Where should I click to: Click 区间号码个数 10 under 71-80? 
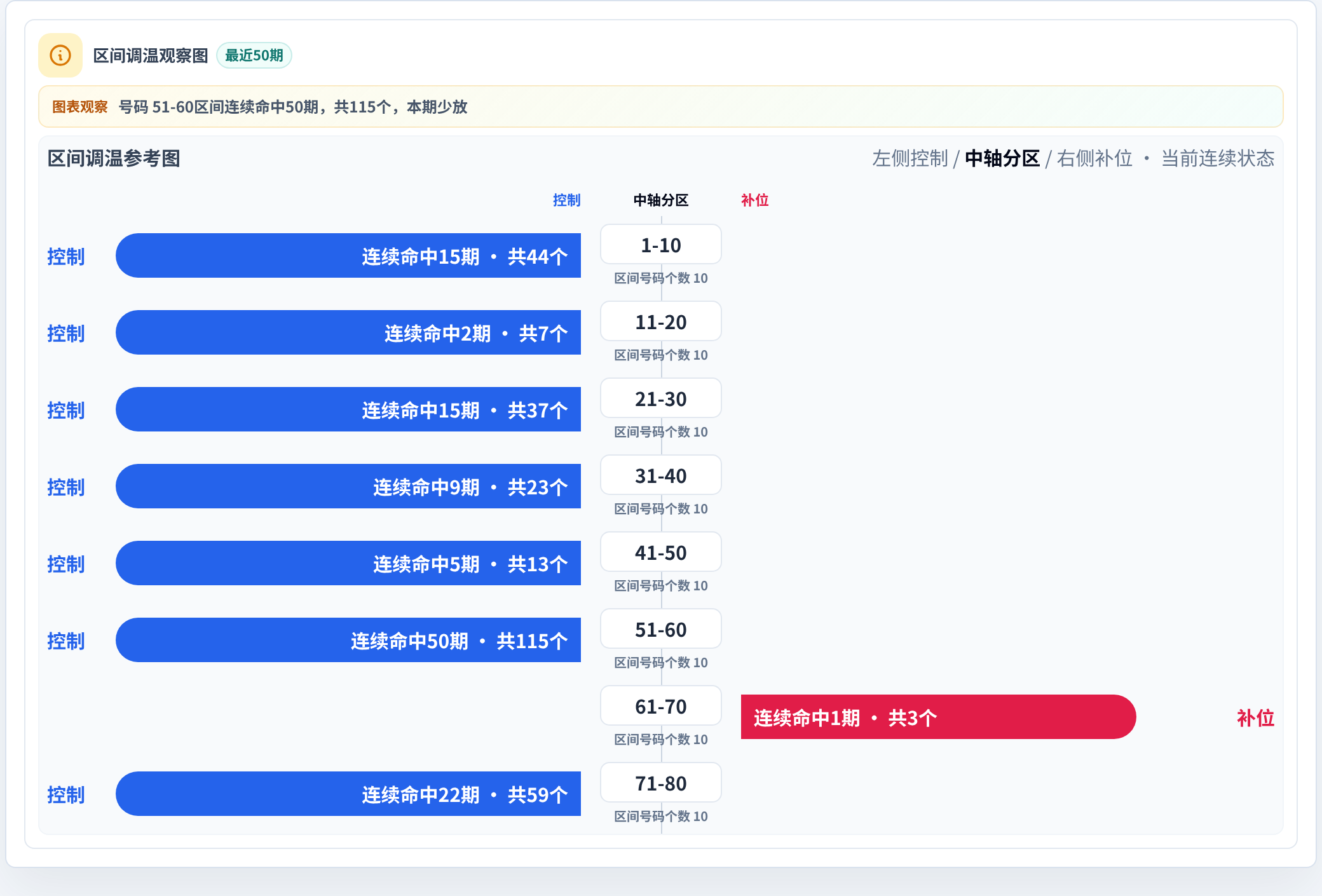click(661, 816)
